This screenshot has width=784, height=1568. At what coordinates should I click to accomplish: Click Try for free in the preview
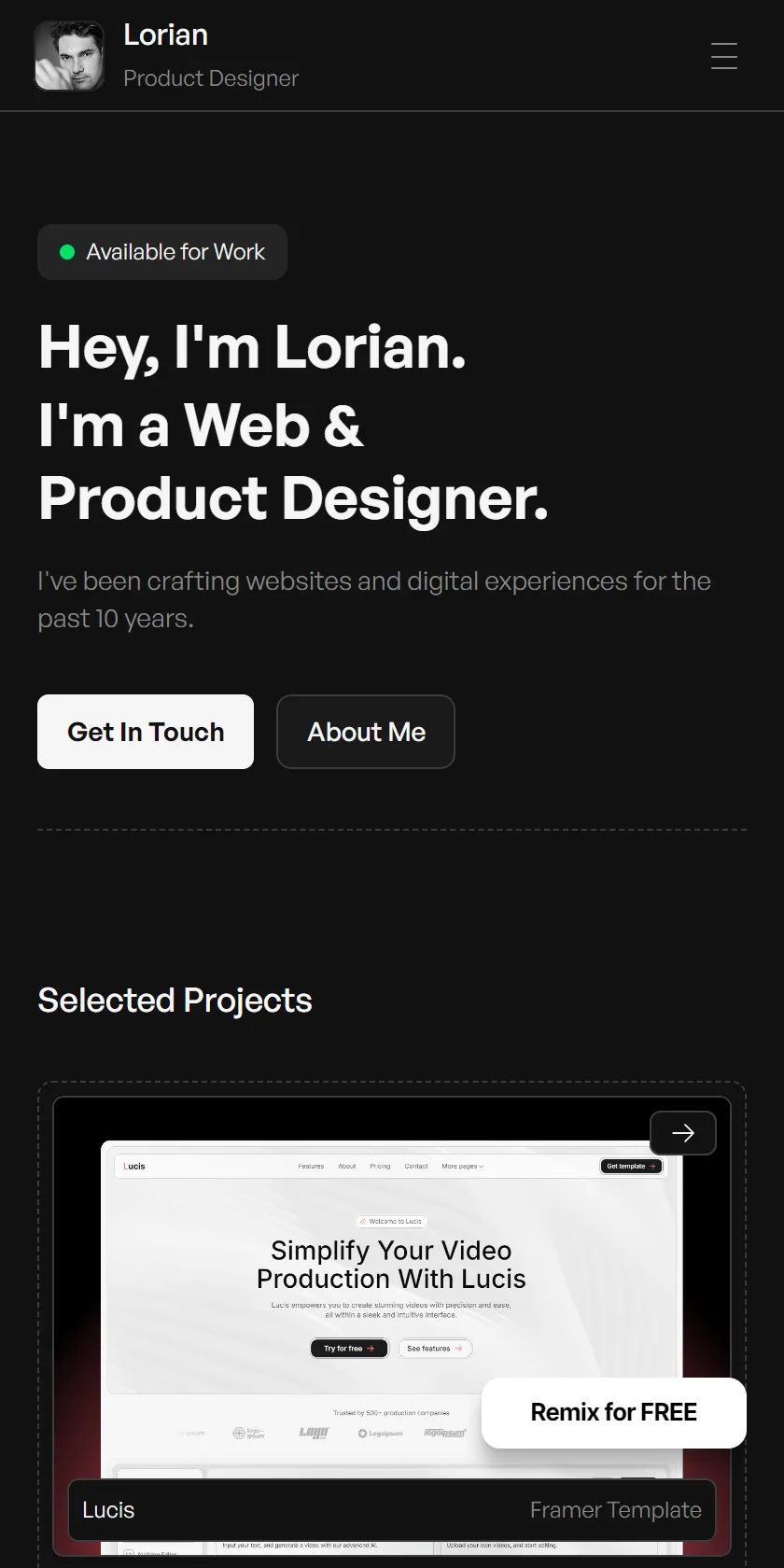(x=349, y=1349)
